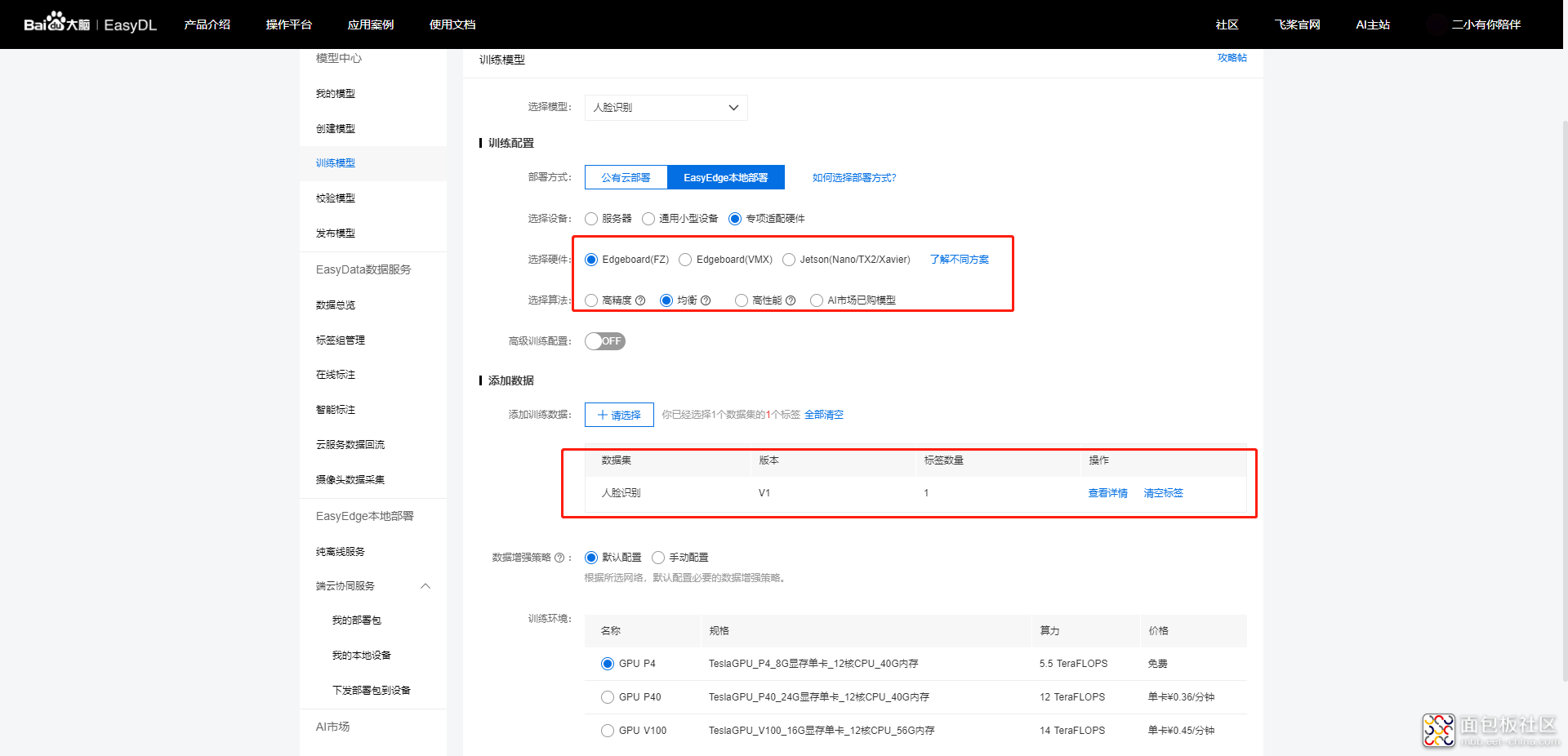The image size is (1568, 756).
Task: Click help icon next to 高精度
Action: [x=640, y=300]
